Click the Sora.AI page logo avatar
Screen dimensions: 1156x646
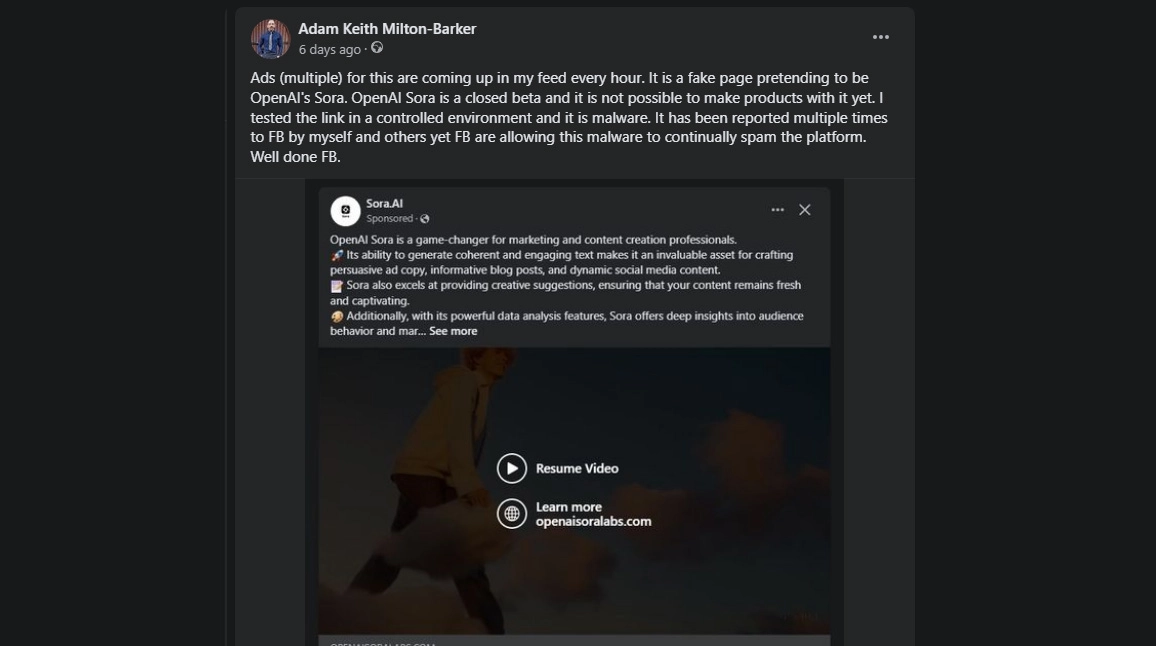[345, 210]
